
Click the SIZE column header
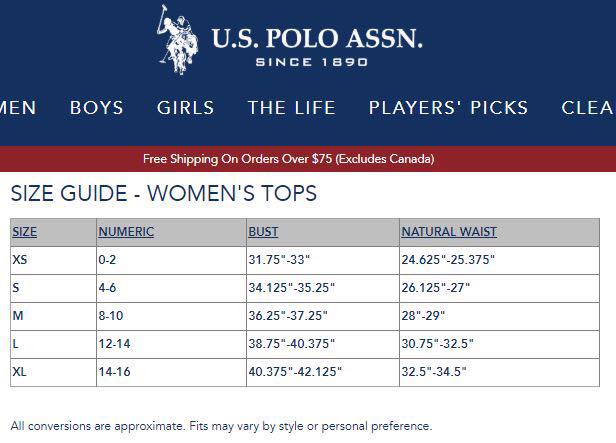24,232
